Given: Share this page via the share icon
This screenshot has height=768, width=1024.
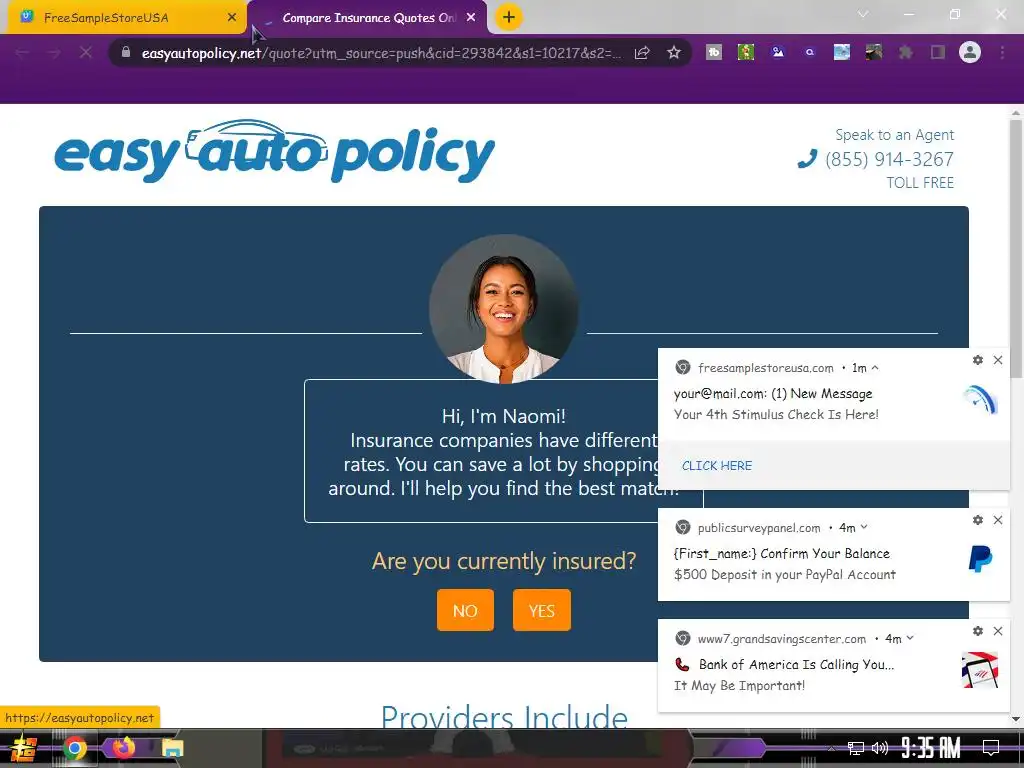Looking at the screenshot, I should pos(642,53).
